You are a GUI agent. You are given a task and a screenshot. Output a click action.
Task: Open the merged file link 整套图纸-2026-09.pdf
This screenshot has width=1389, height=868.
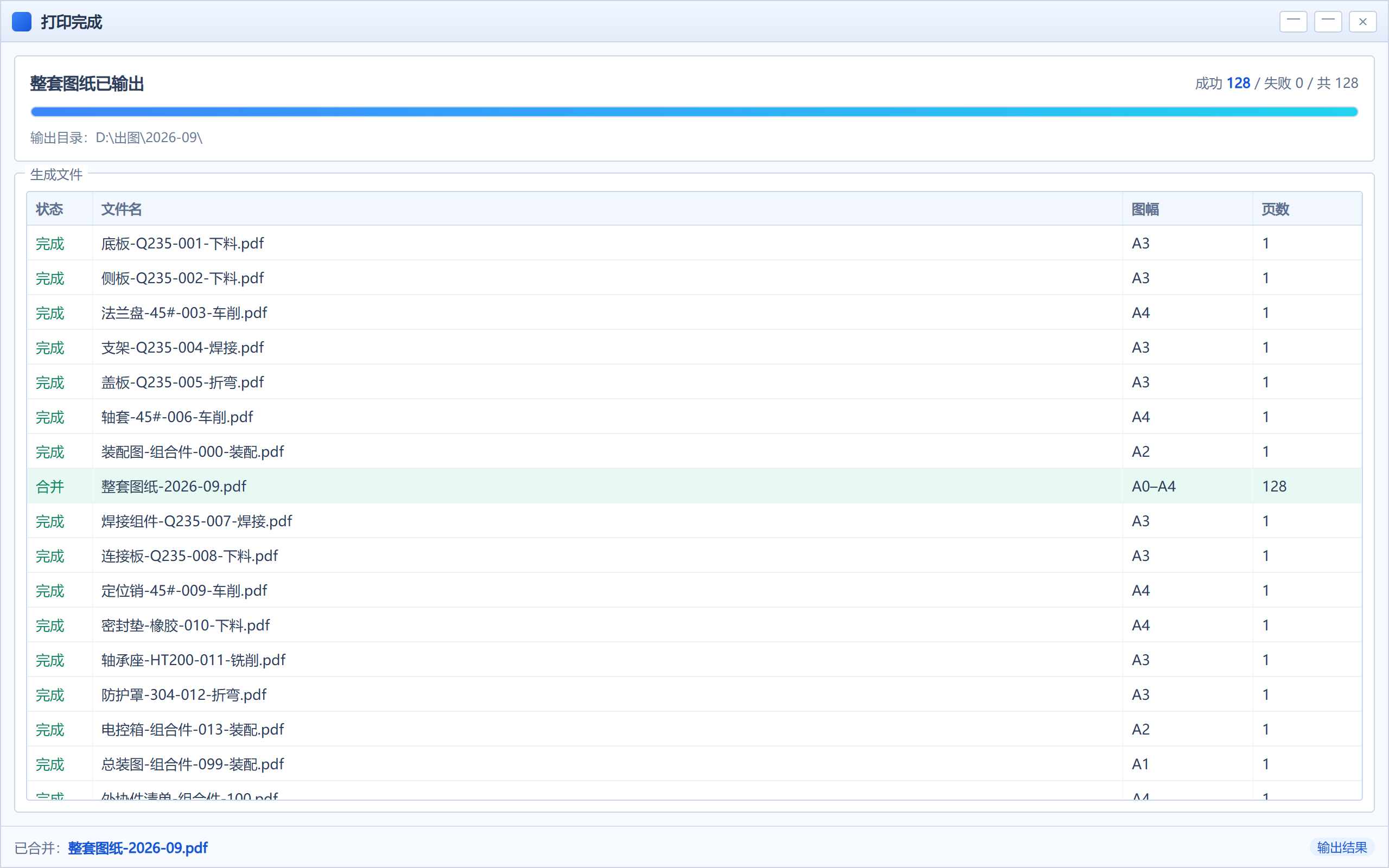tap(138, 847)
